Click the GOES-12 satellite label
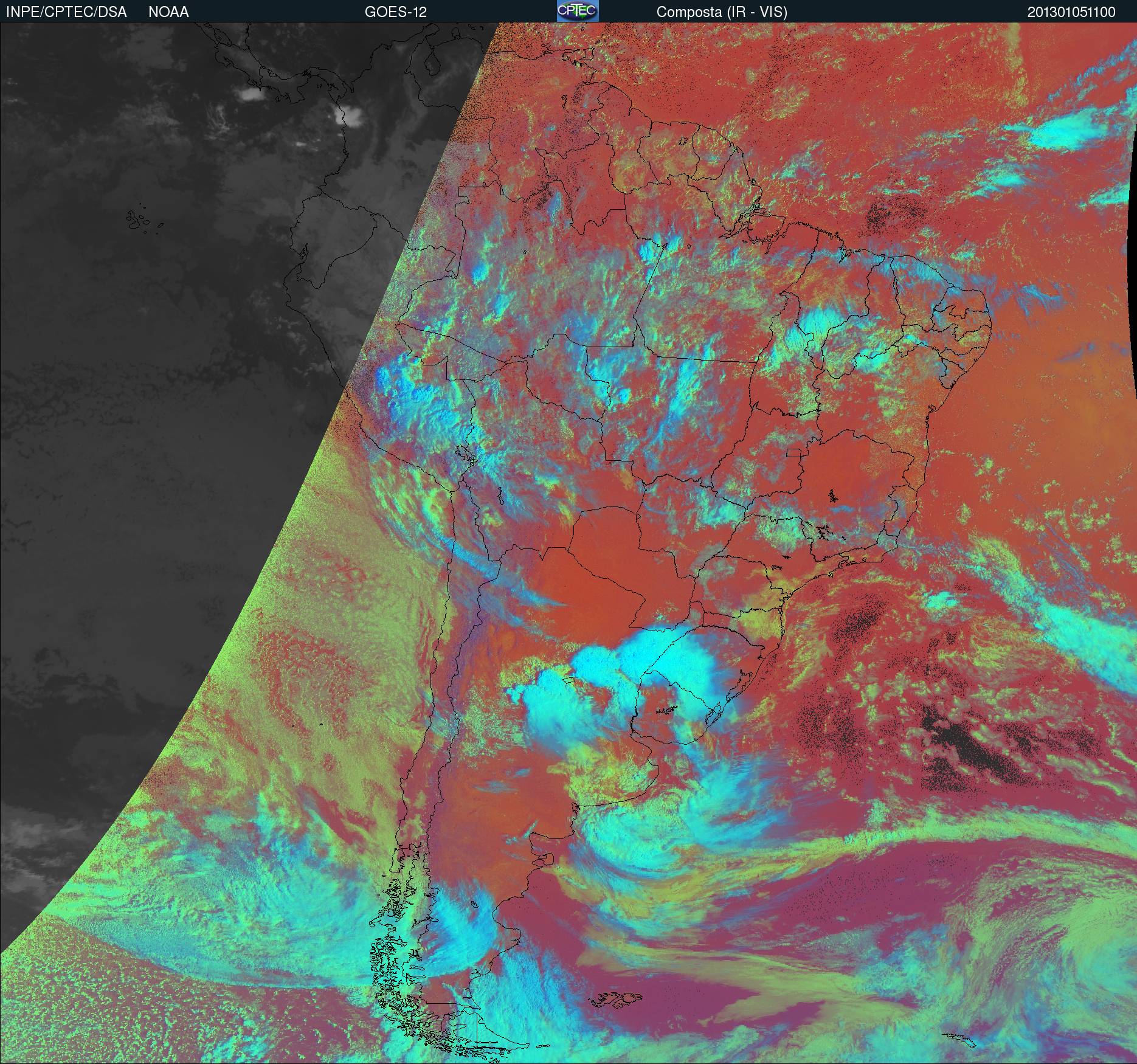The height and width of the screenshot is (1064, 1137). pyautogui.click(x=395, y=12)
